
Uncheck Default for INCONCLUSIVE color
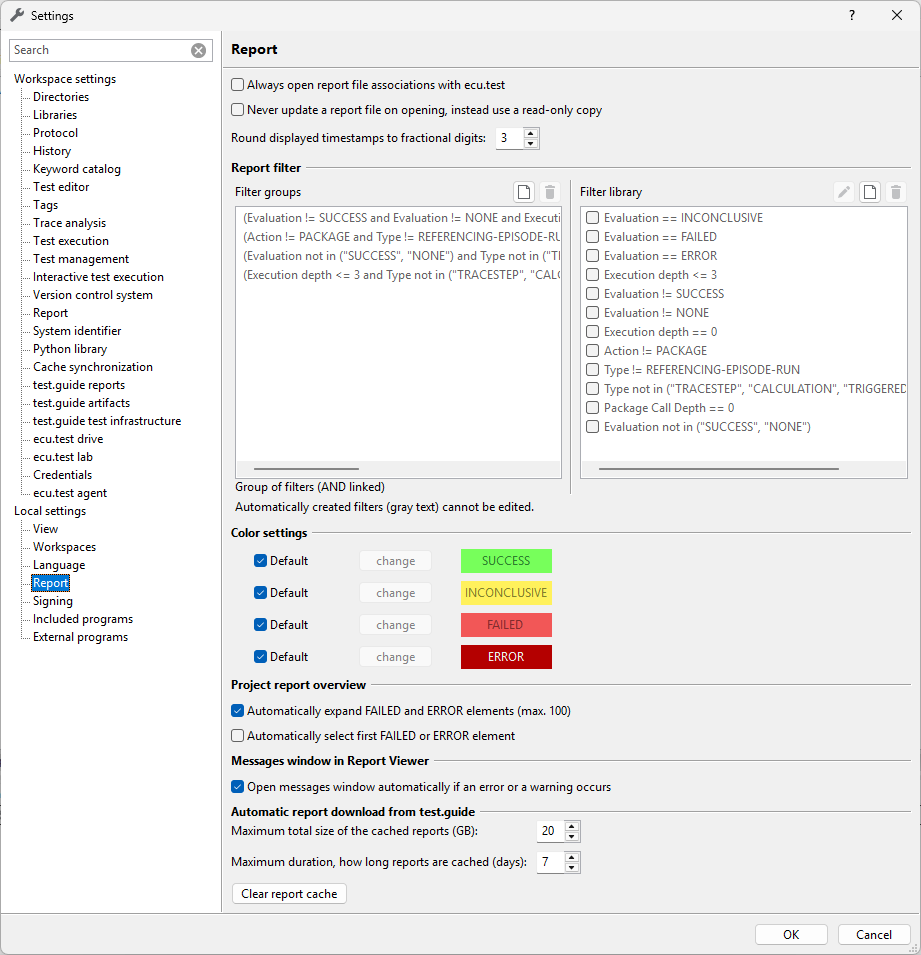[x=260, y=593]
